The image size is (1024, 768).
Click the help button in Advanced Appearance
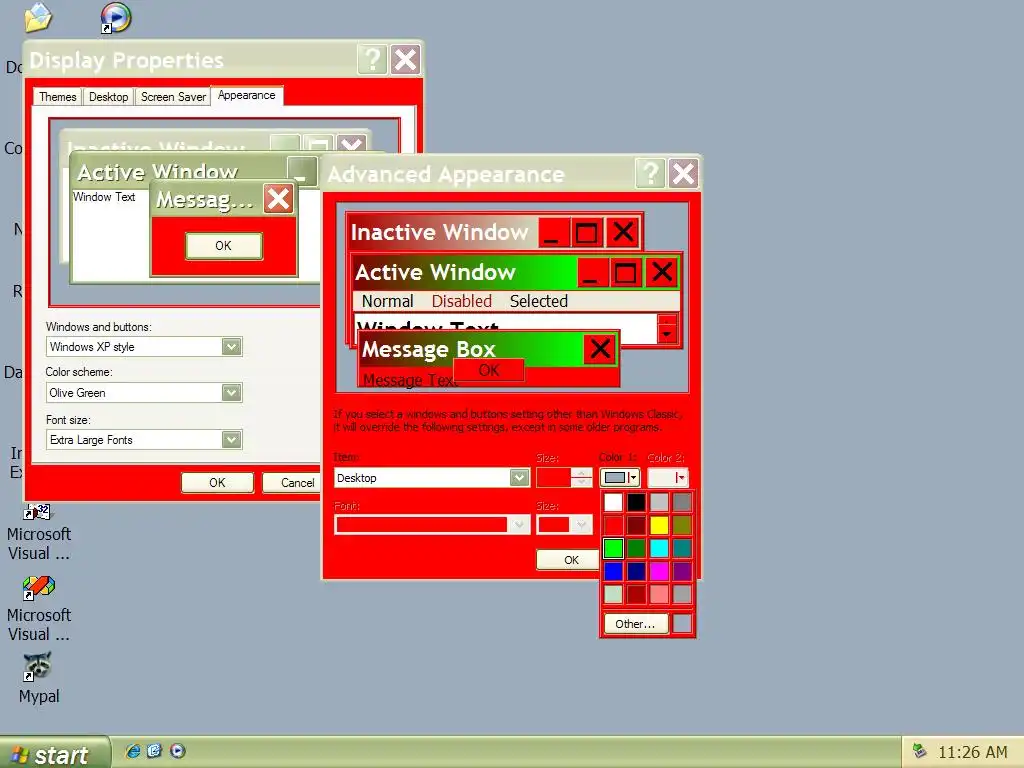650,174
